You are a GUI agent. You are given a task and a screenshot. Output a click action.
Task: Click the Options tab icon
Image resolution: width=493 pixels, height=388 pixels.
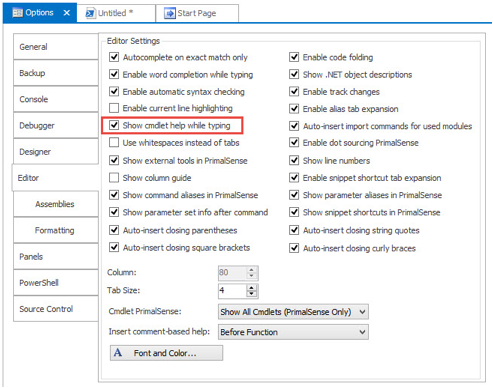pos(17,13)
